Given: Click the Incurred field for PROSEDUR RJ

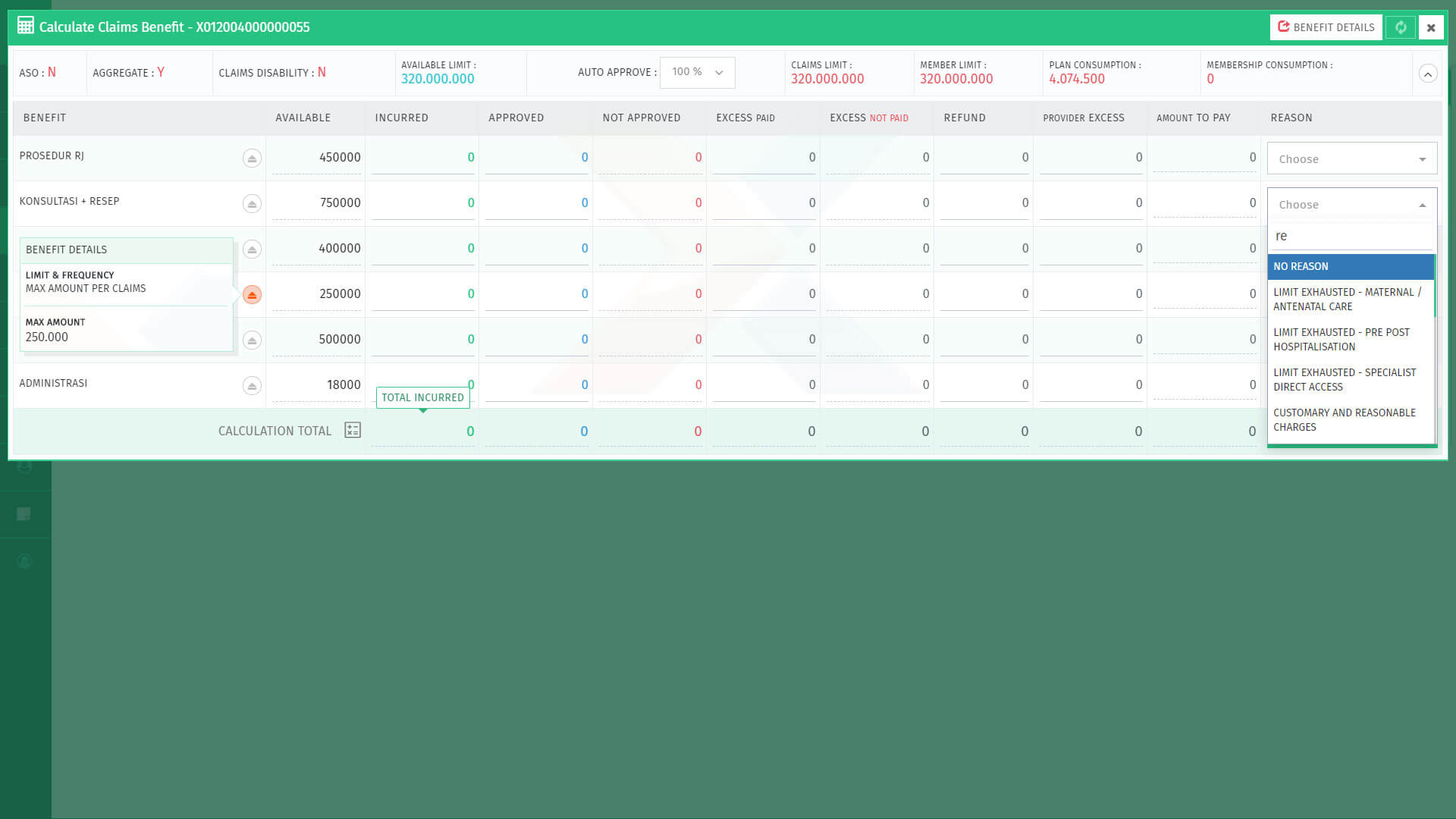Looking at the screenshot, I should pos(423,158).
